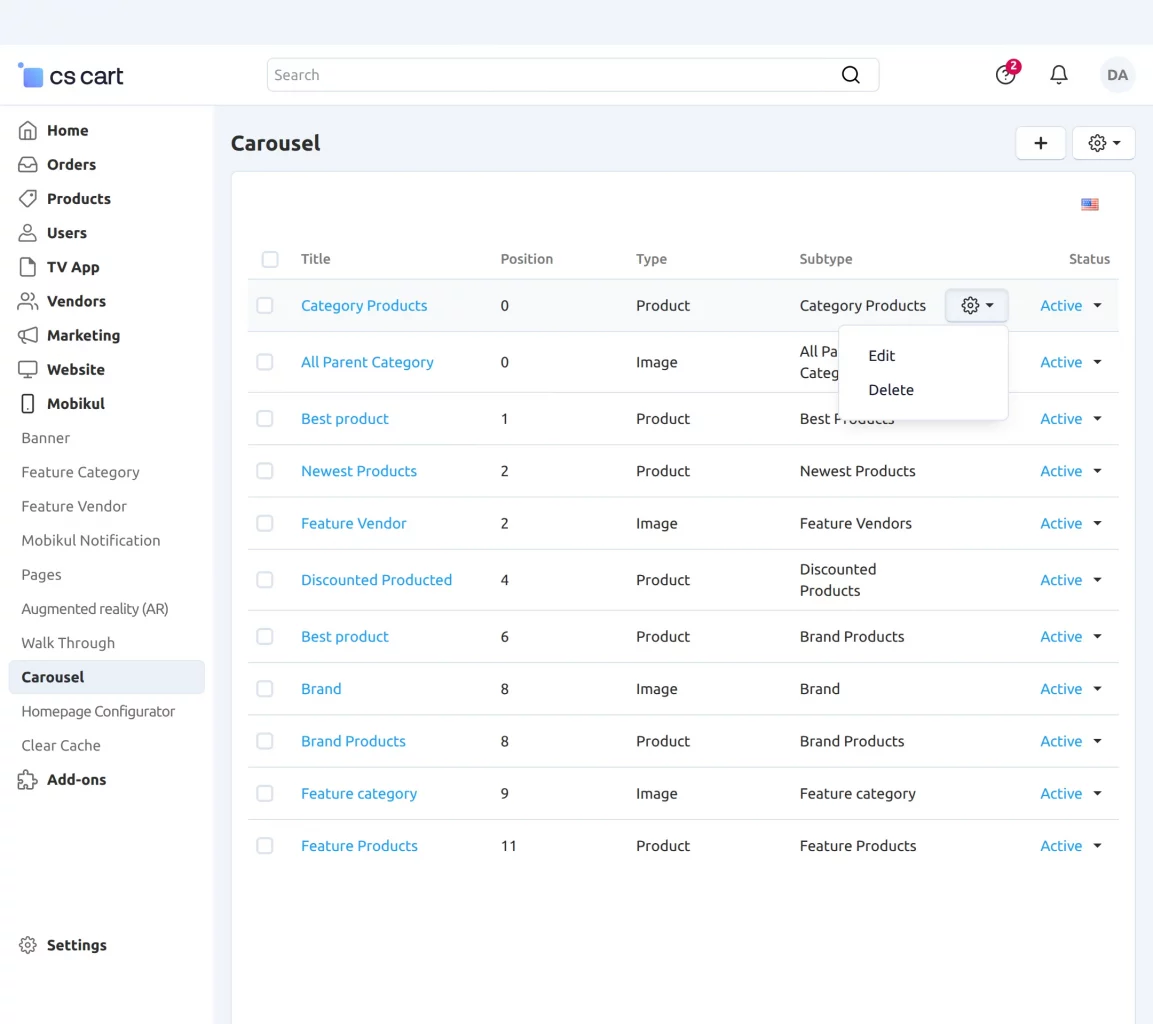The image size is (1153, 1024).
Task: Toggle the select-all checkbox in the header
Action: 270,259
